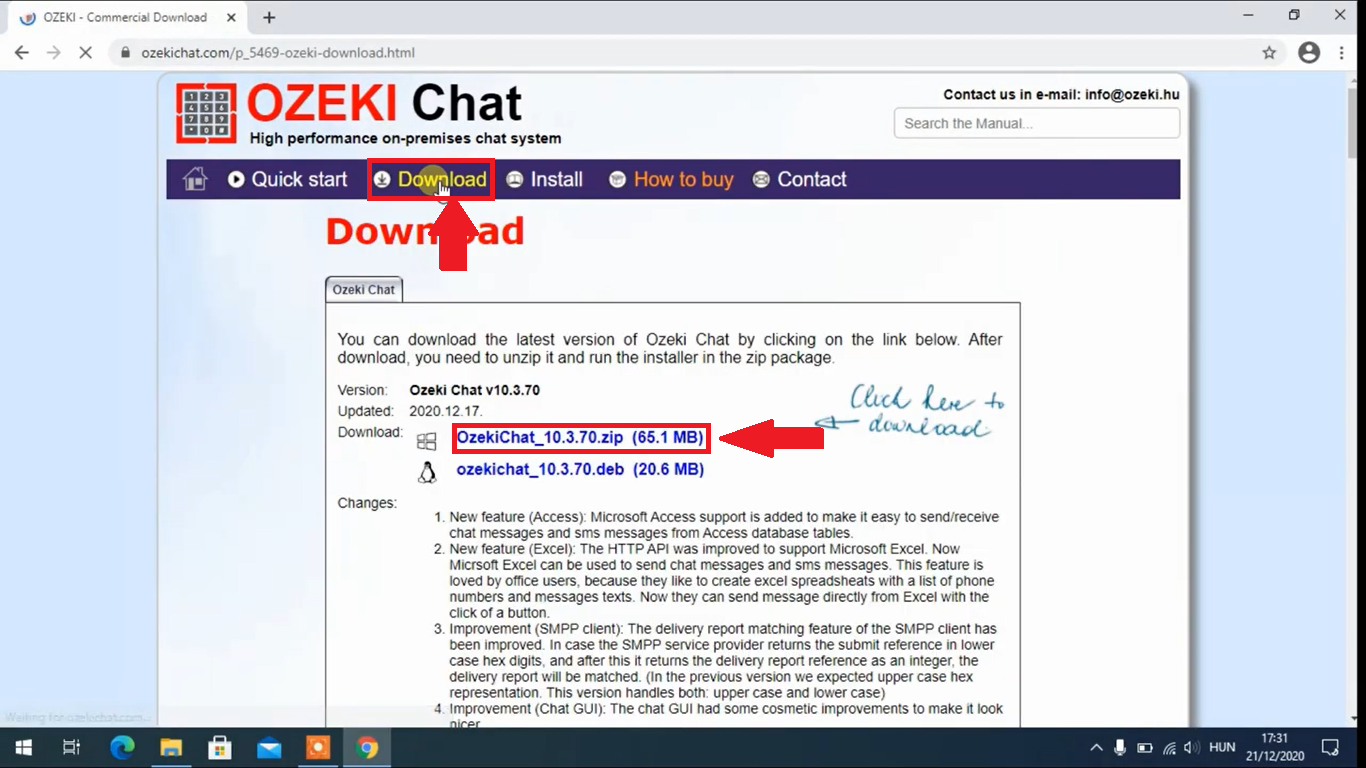Image resolution: width=1366 pixels, height=768 pixels.
Task: Open File Explorer from the taskbar
Action: click(171, 747)
